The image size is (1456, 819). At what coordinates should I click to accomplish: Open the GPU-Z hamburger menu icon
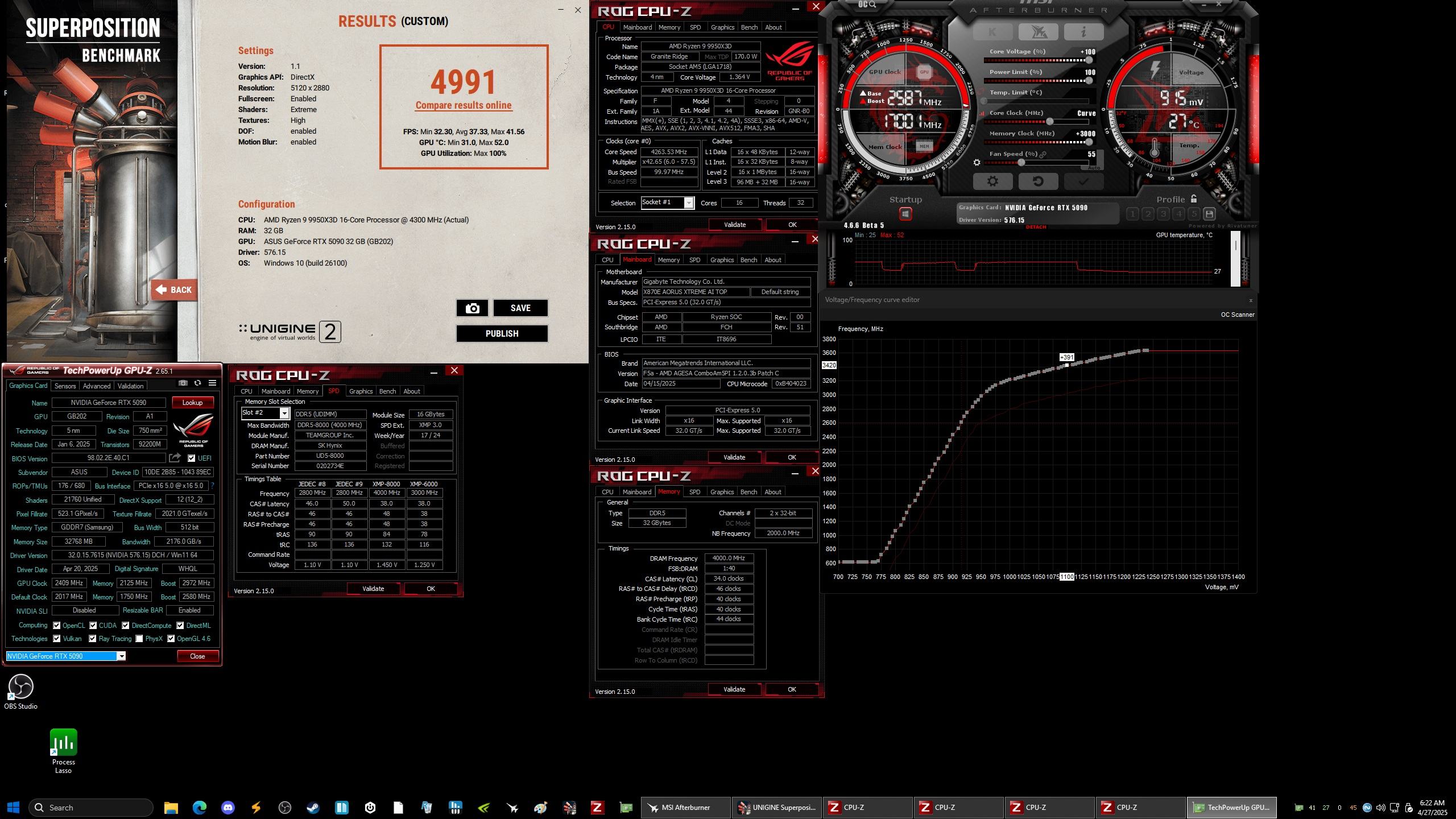tap(212, 383)
